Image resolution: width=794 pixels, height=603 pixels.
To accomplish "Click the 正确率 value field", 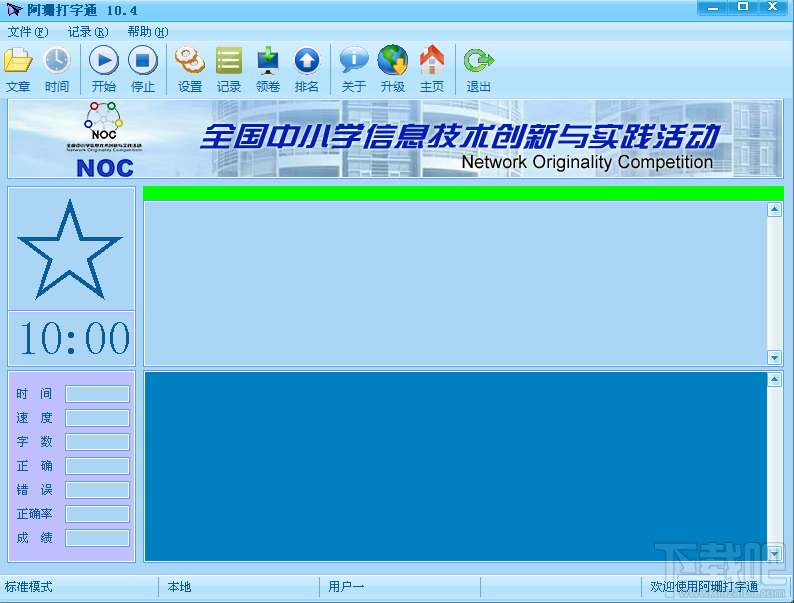I will click(x=97, y=514).
